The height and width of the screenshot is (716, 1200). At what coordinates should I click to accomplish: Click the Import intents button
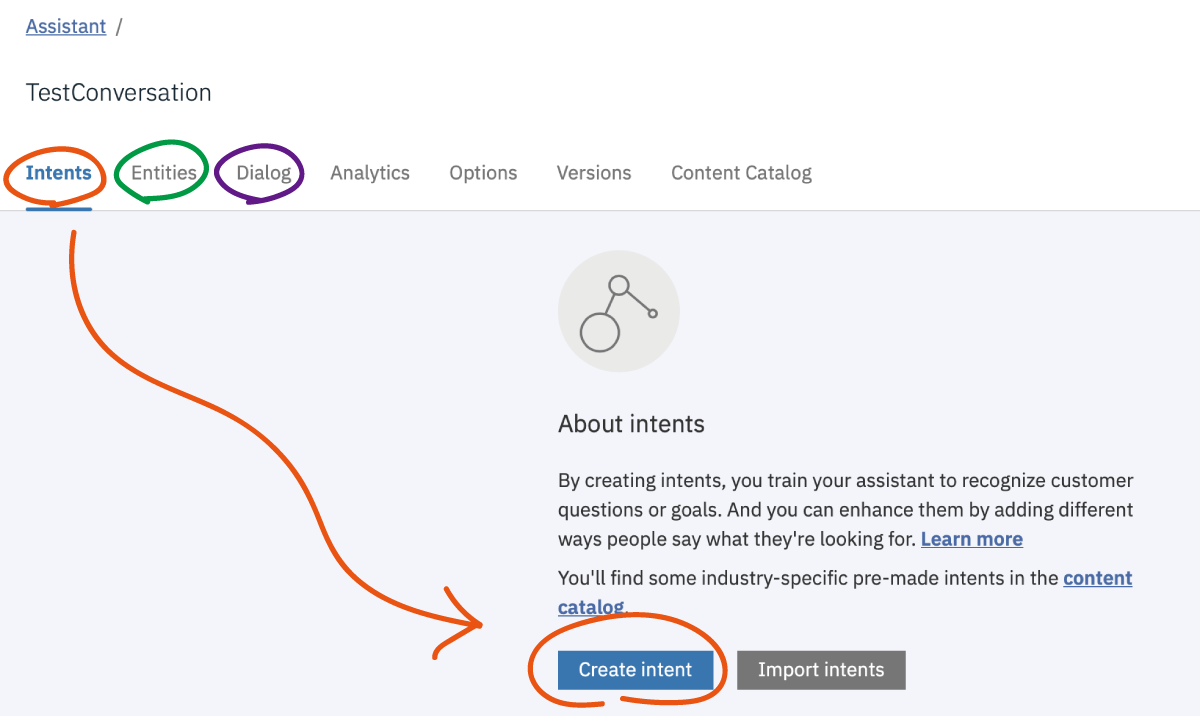click(x=821, y=670)
